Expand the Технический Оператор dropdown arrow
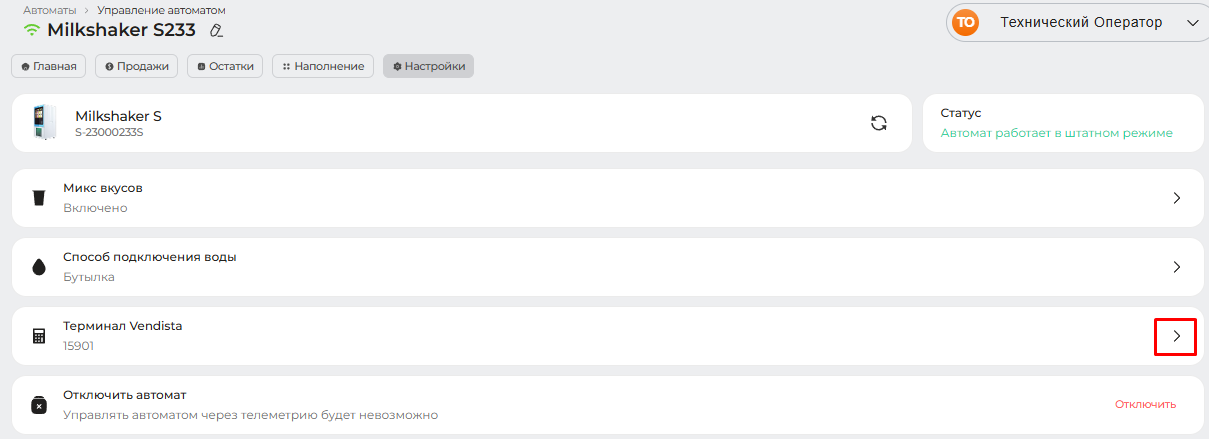1209x439 pixels. [x=1191, y=23]
